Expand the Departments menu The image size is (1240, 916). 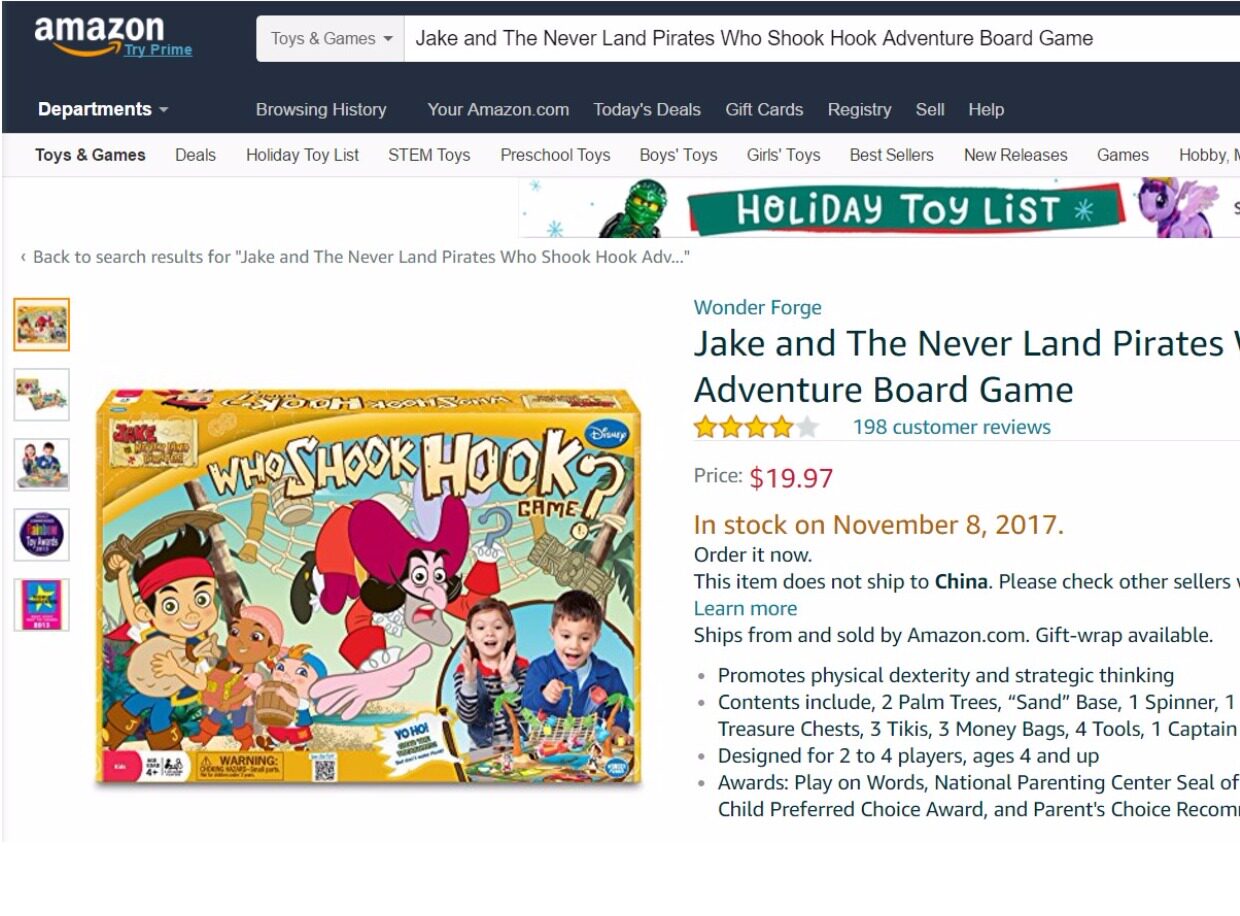[103, 109]
